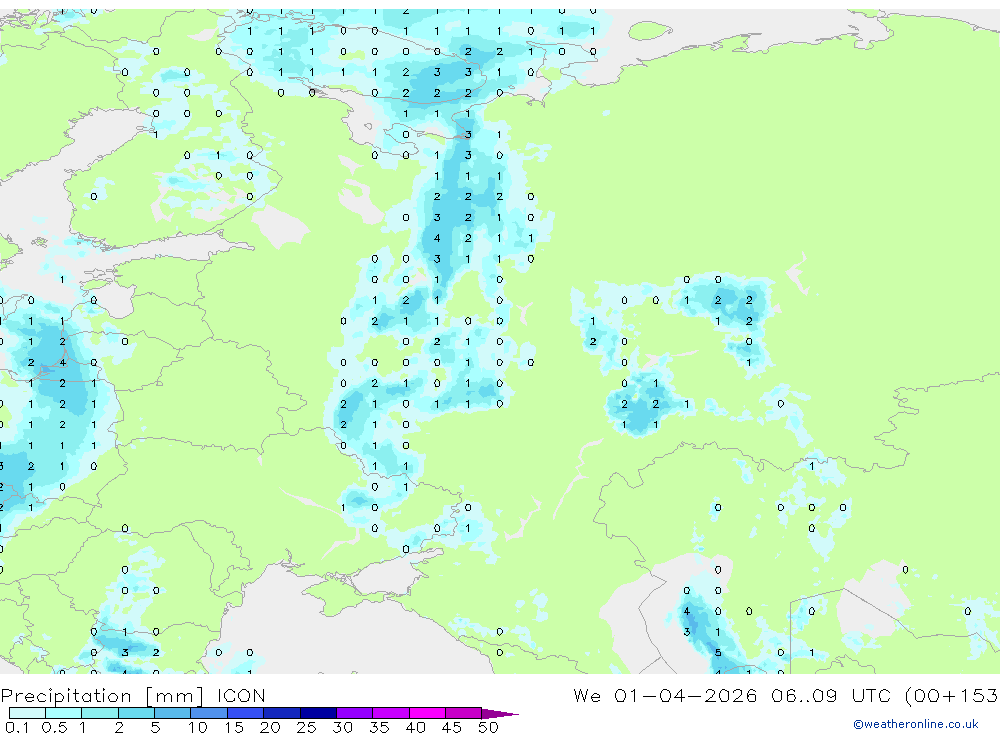Pick the 0.5–1 mm legend swatch
The width and height of the screenshot is (1000, 733).
(x=64, y=713)
